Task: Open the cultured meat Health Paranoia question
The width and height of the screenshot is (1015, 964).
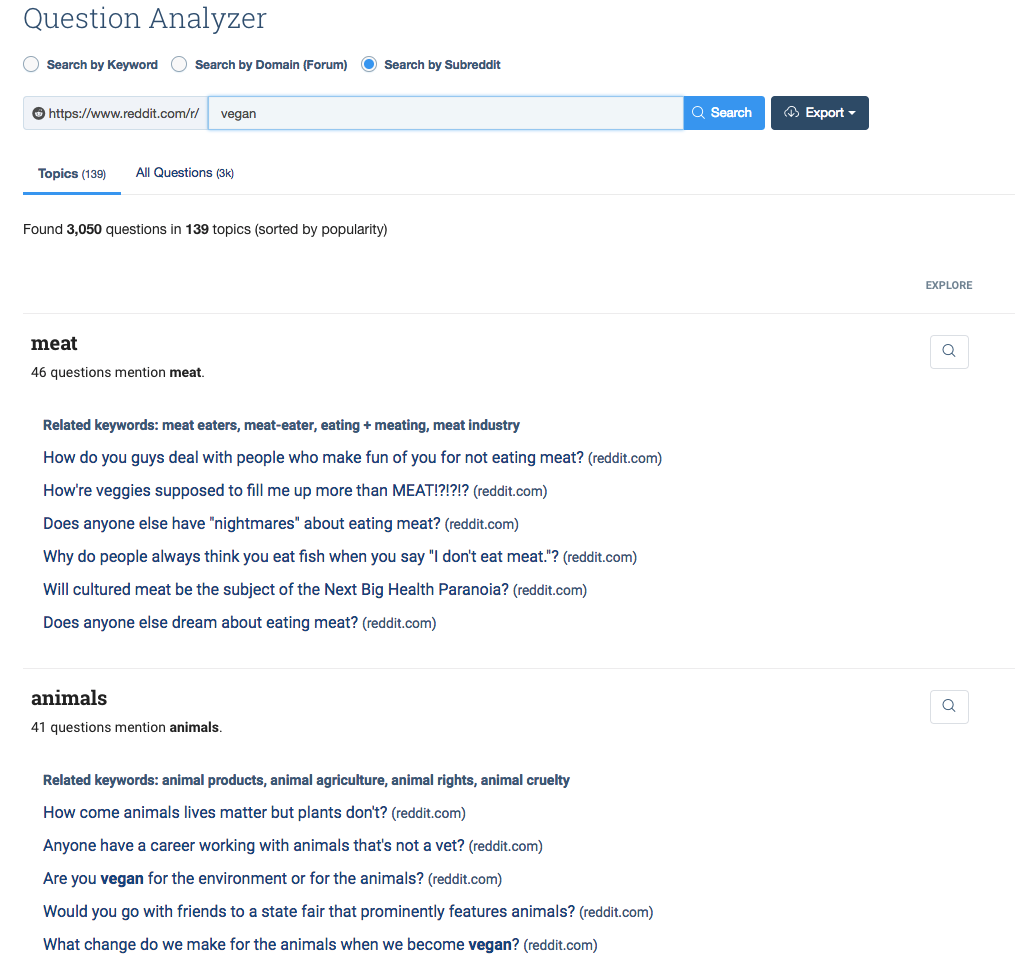Action: coord(275,590)
